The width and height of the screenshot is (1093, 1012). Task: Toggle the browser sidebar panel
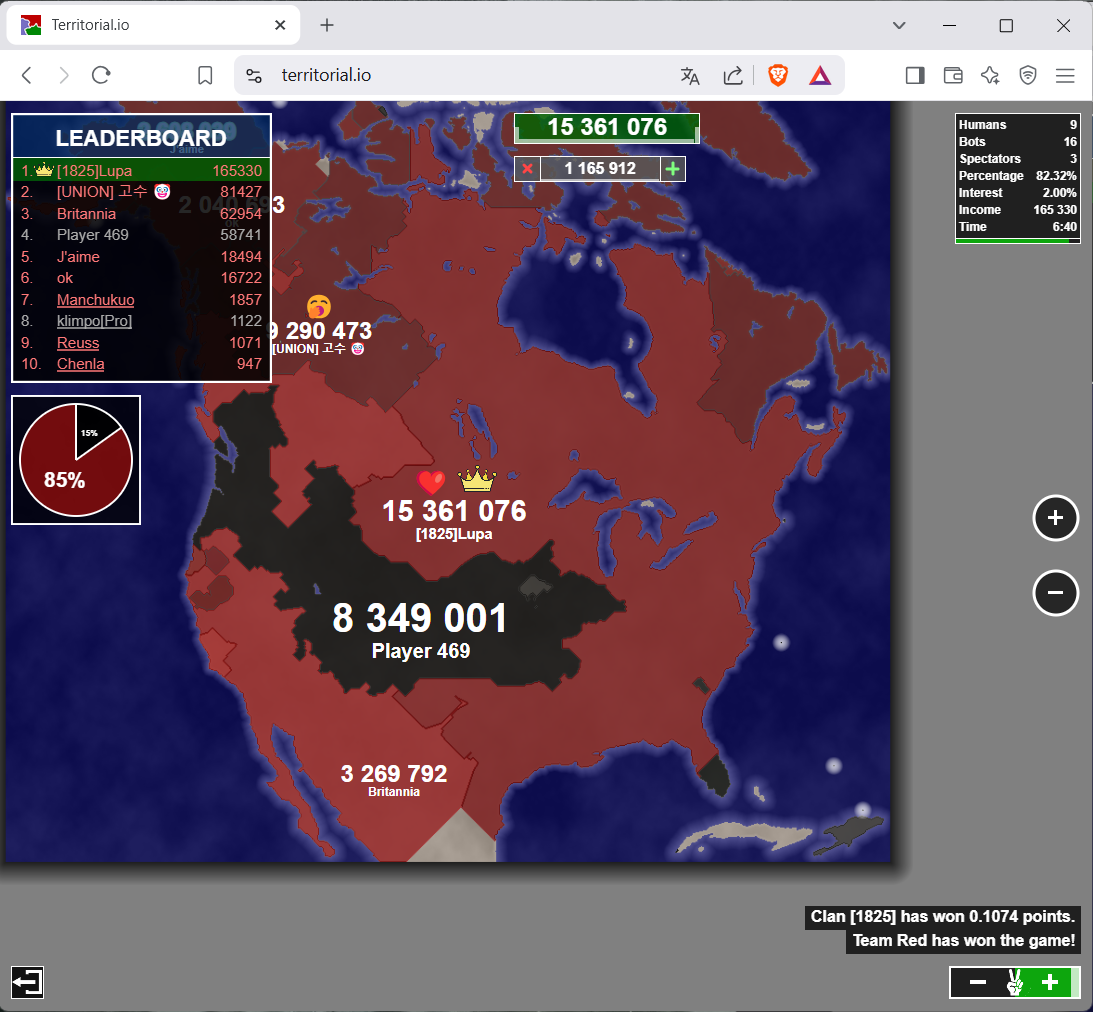(914, 75)
